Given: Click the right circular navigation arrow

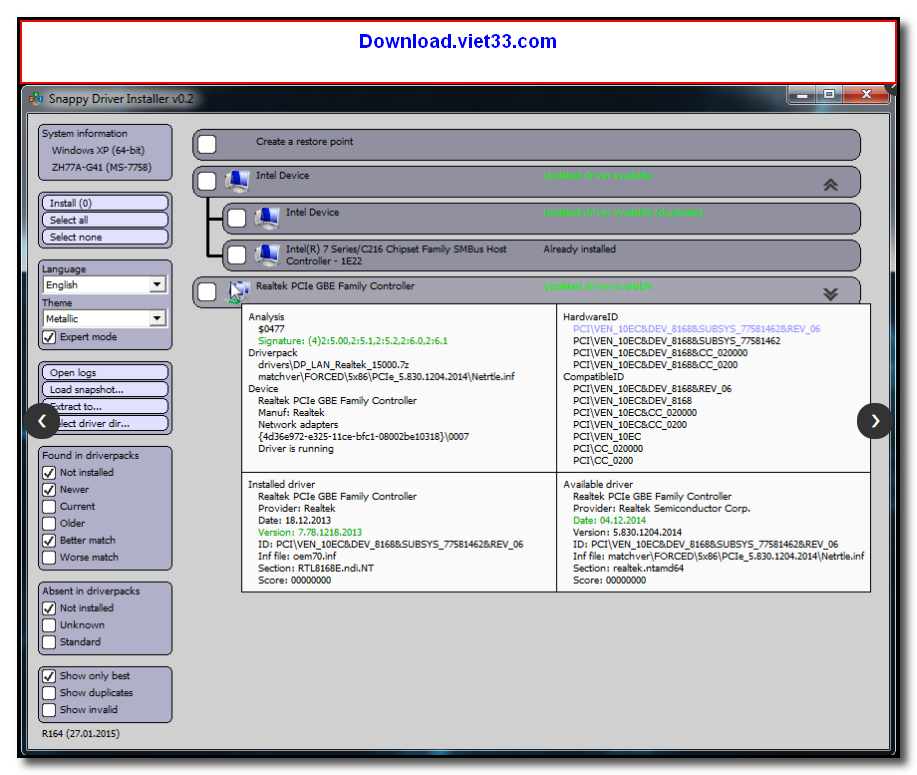Looking at the screenshot, I should [875, 422].
